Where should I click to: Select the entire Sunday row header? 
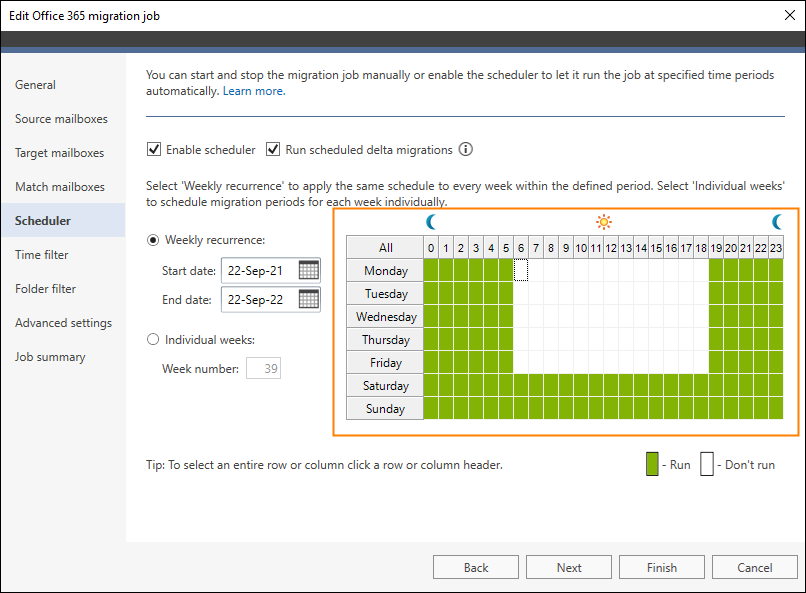pos(385,409)
